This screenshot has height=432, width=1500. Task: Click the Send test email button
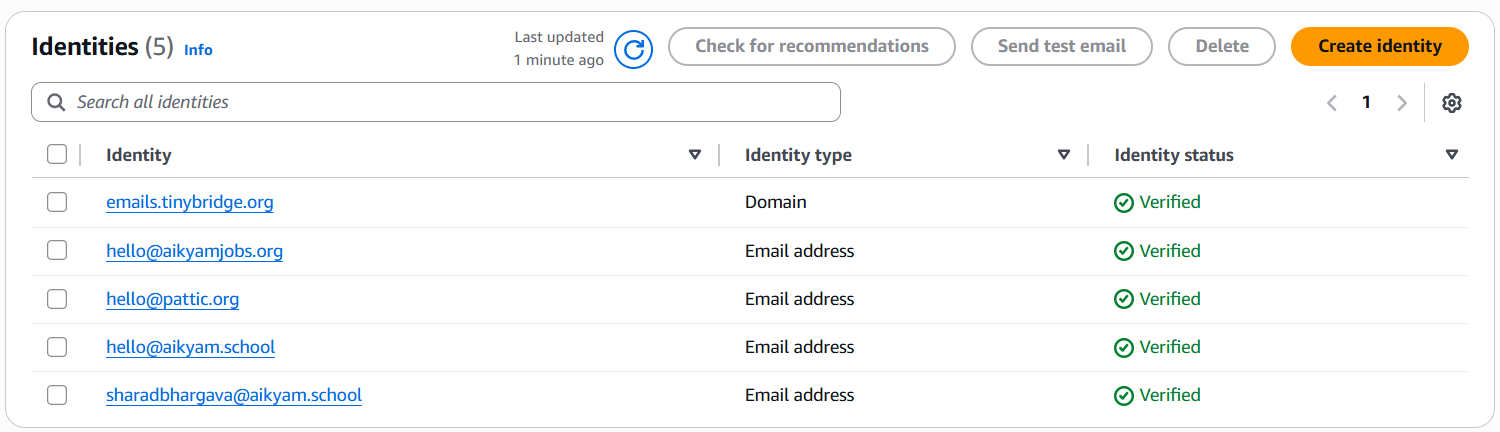point(1061,46)
